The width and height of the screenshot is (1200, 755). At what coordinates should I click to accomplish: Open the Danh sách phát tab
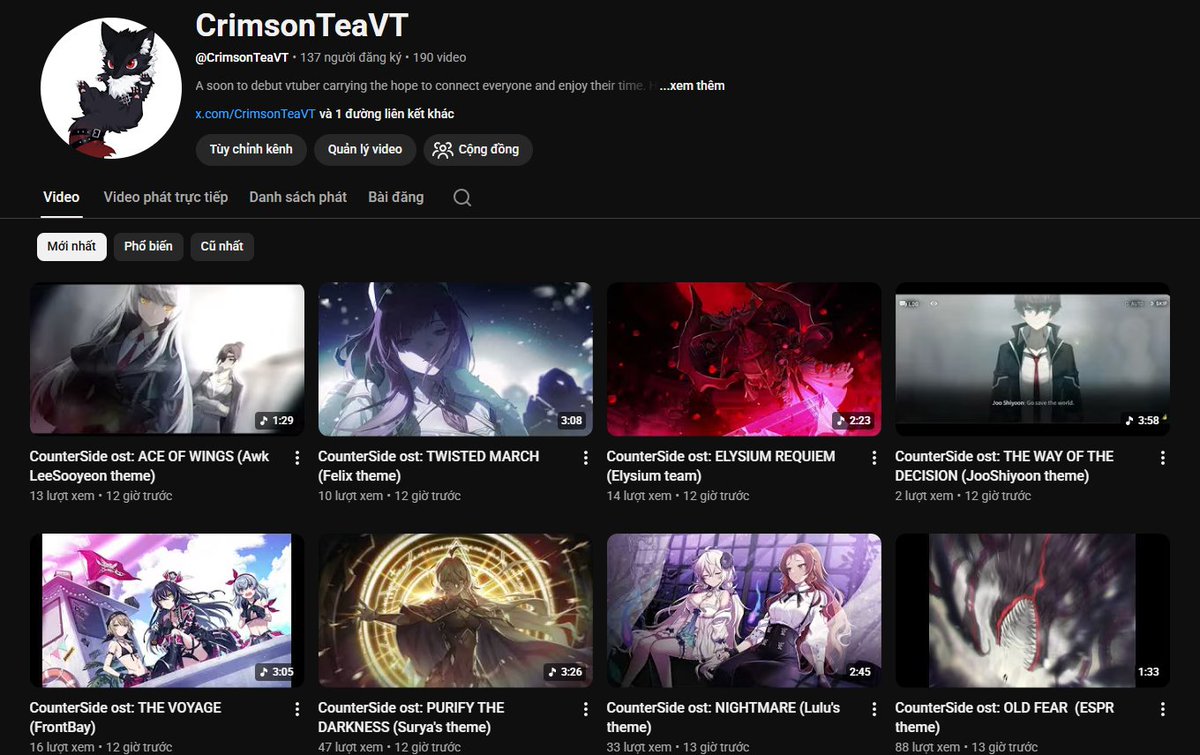click(298, 197)
